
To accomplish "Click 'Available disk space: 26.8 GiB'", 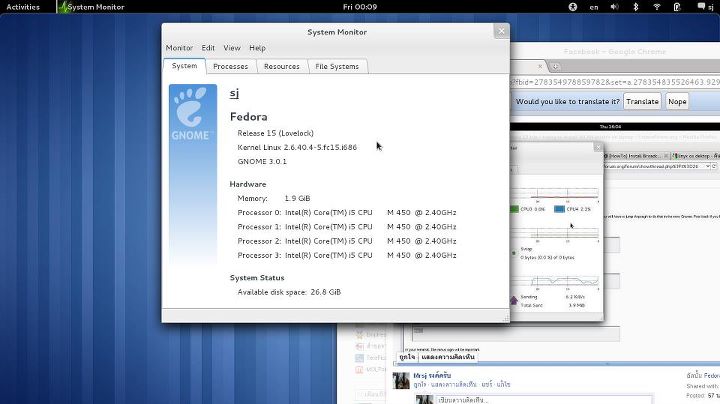I will coord(289,292).
